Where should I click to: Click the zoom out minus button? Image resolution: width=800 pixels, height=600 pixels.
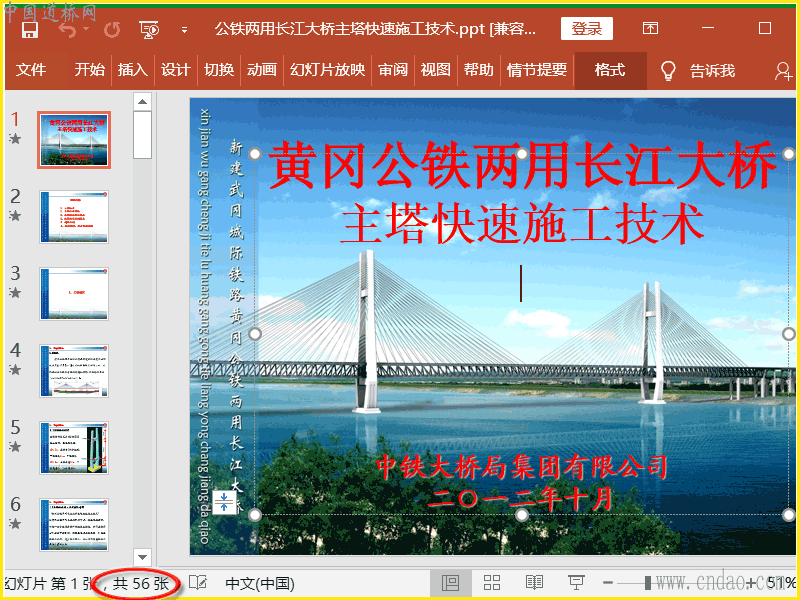608,583
